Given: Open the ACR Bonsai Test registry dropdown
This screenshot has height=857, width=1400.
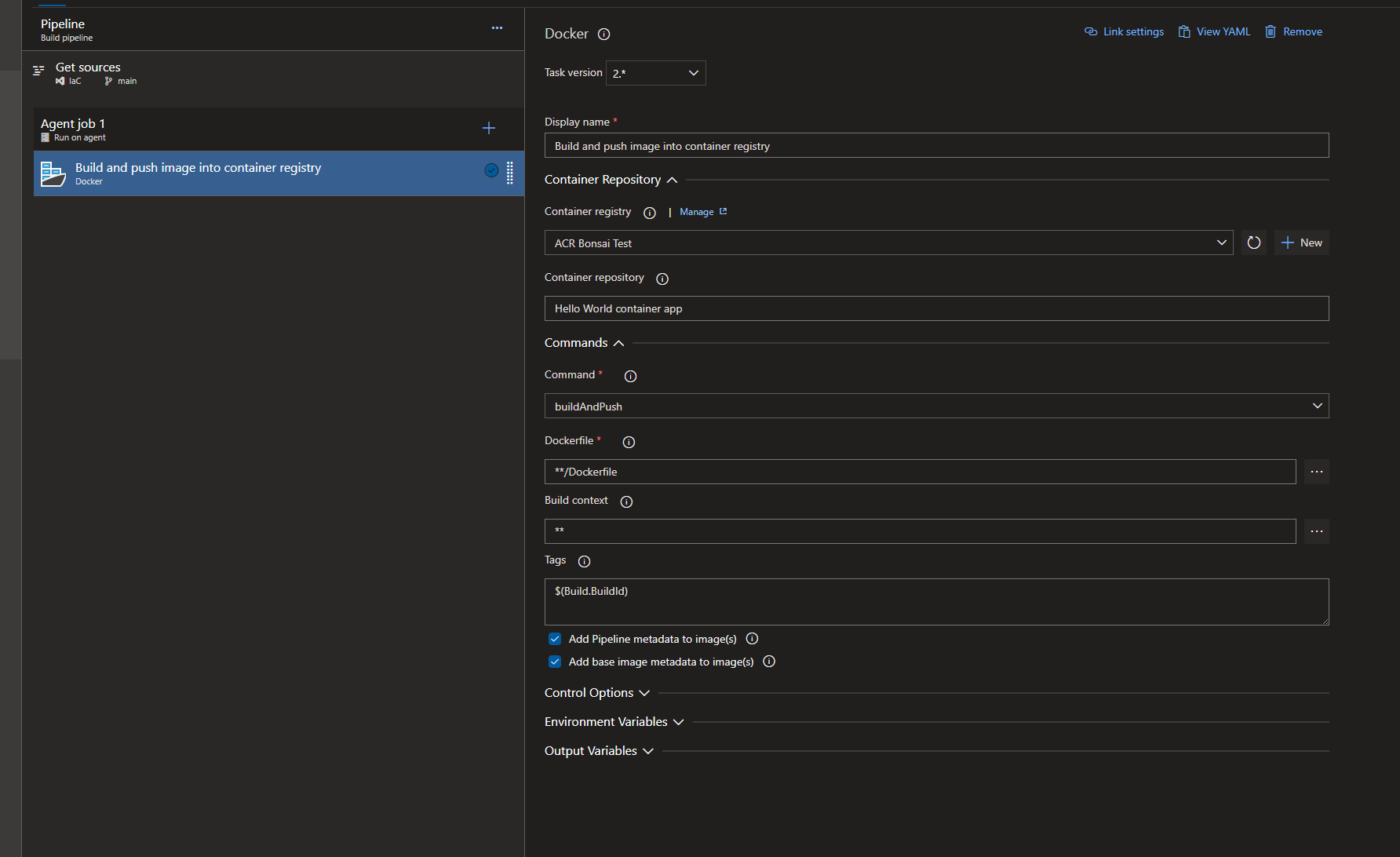Looking at the screenshot, I should click(889, 243).
